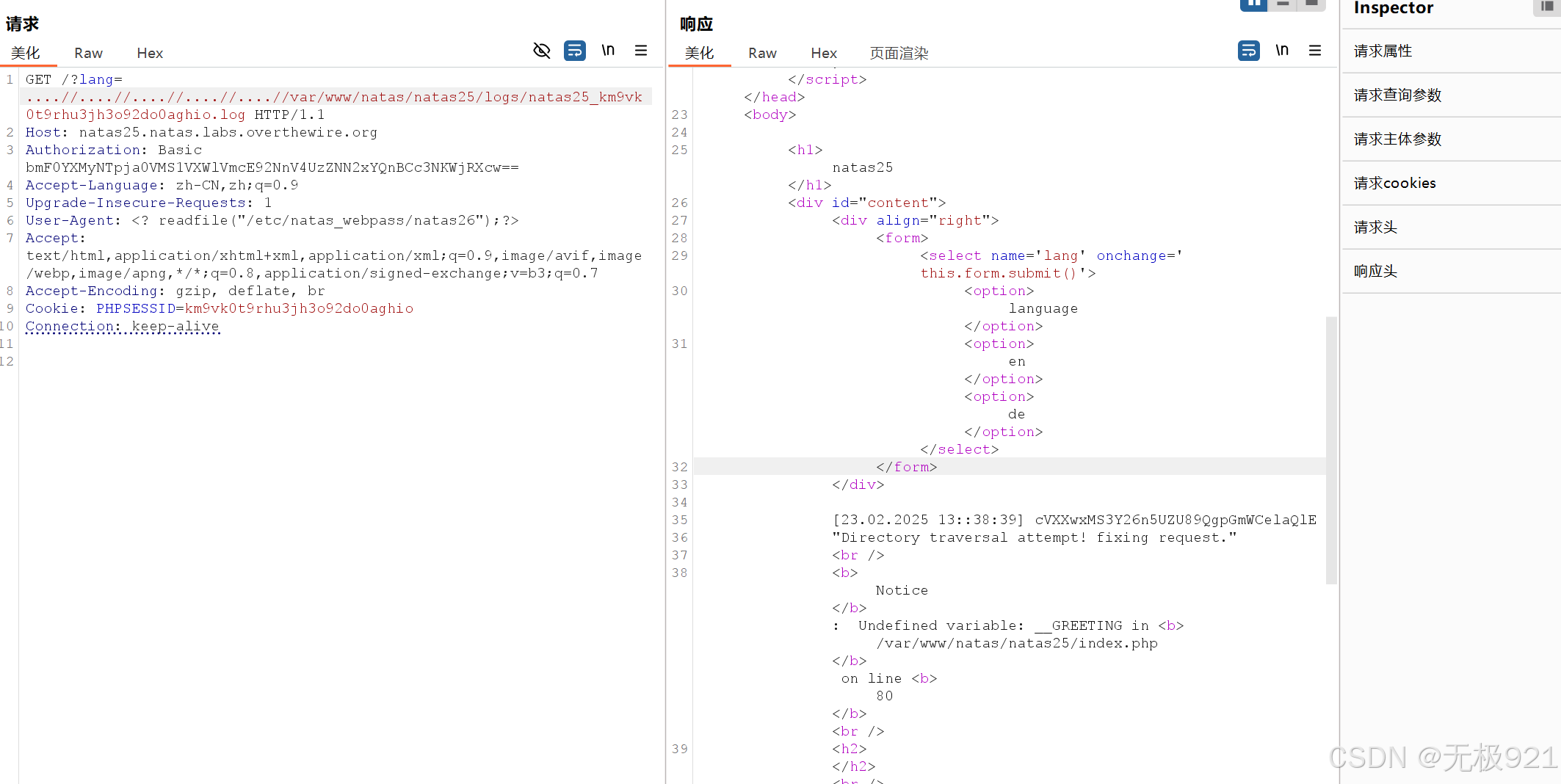Screen dimensions: 1561x784
Task: Click the highlighted </form> response line
Action: click(x=906, y=467)
